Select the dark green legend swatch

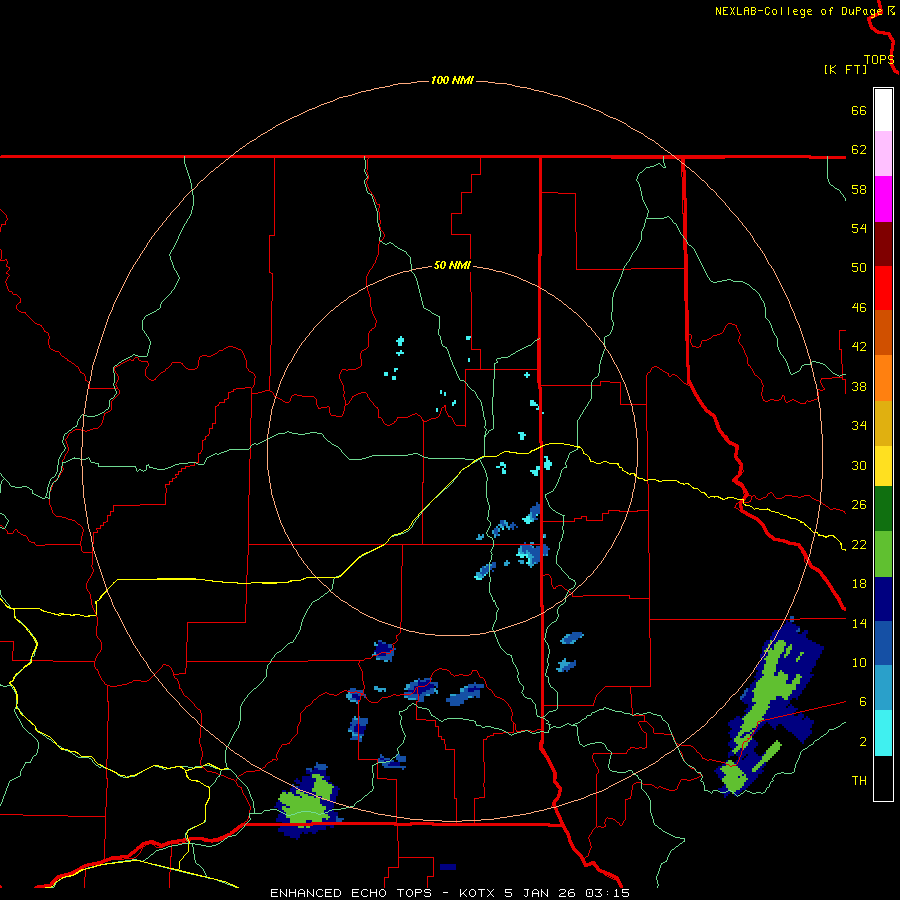point(883,509)
